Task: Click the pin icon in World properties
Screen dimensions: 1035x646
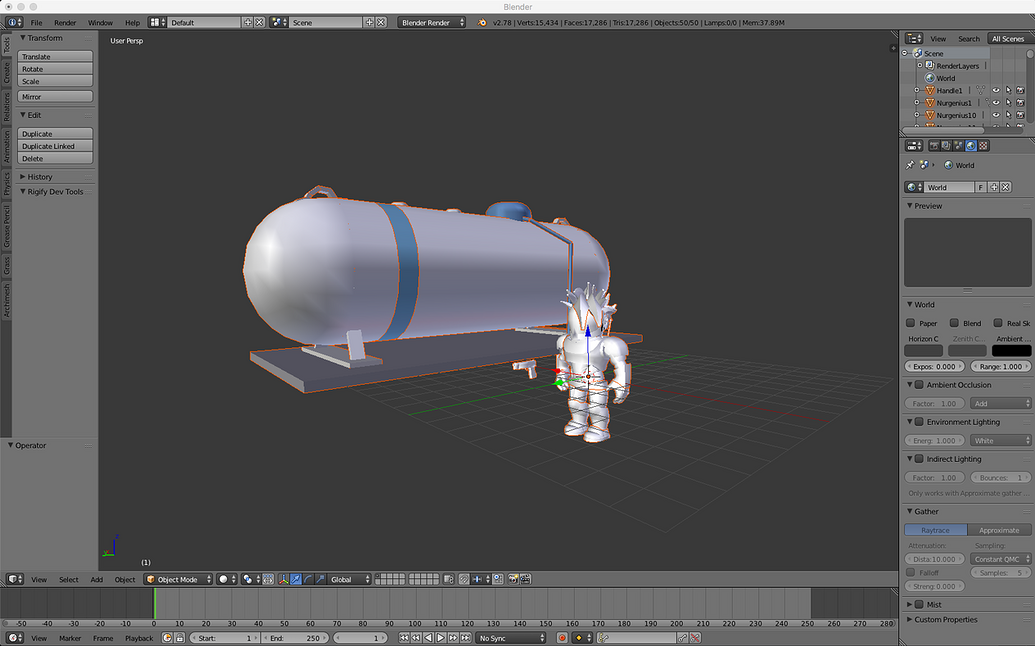Action: click(912, 164)
